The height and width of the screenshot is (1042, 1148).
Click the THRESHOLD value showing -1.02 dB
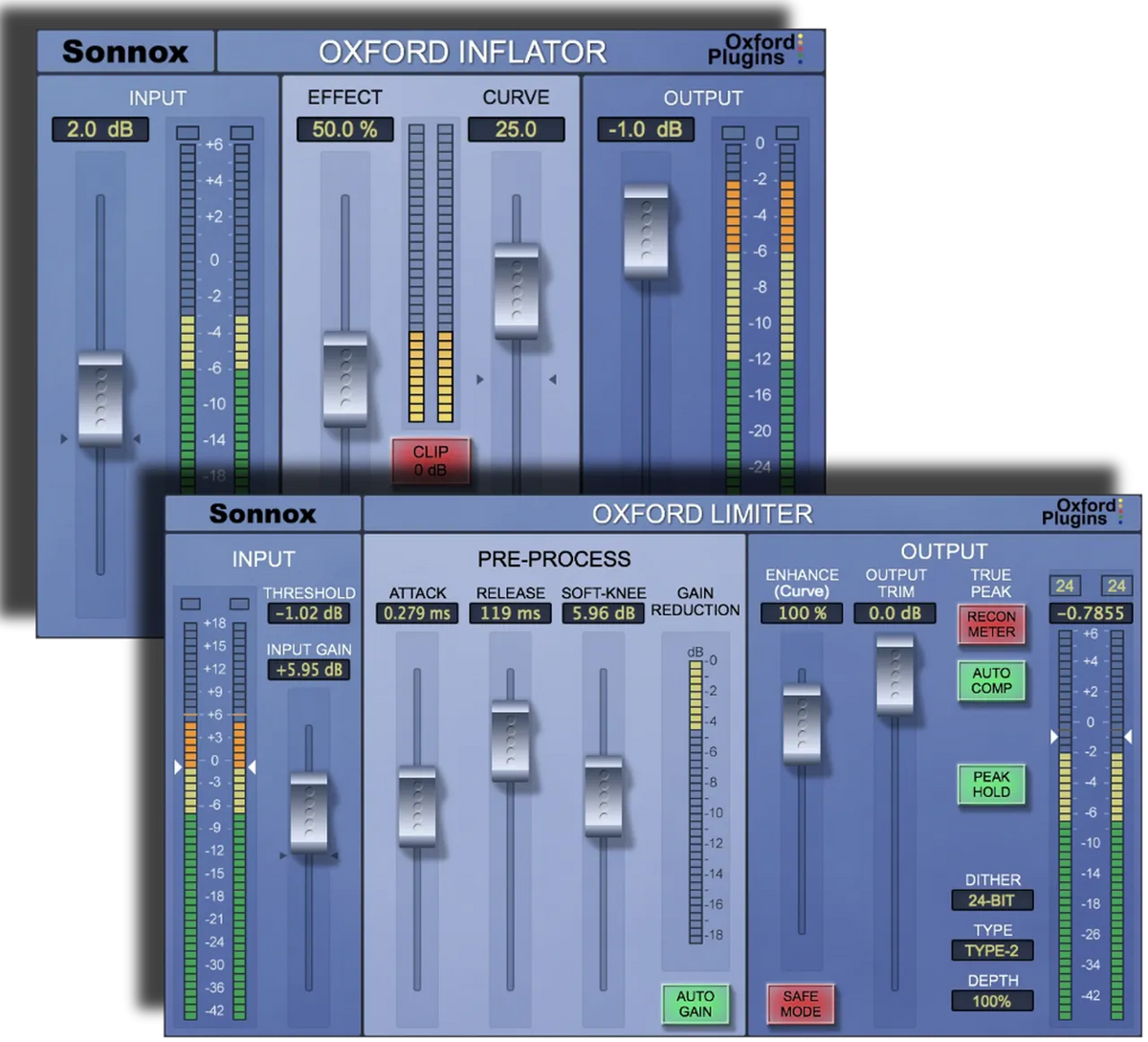(x=308, y=613)
